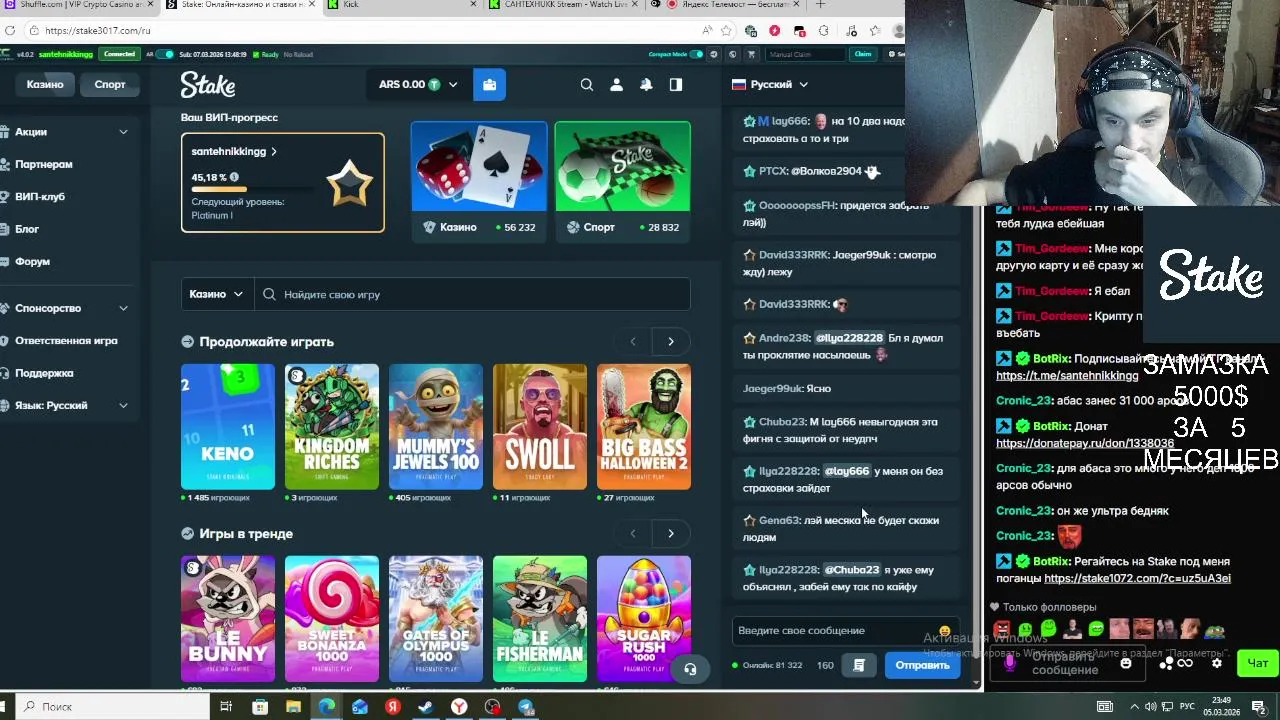This screenshot has height=720, width=1280.
Task: Open Telegram from the taskbar
Action: click(x=526, y=707)
